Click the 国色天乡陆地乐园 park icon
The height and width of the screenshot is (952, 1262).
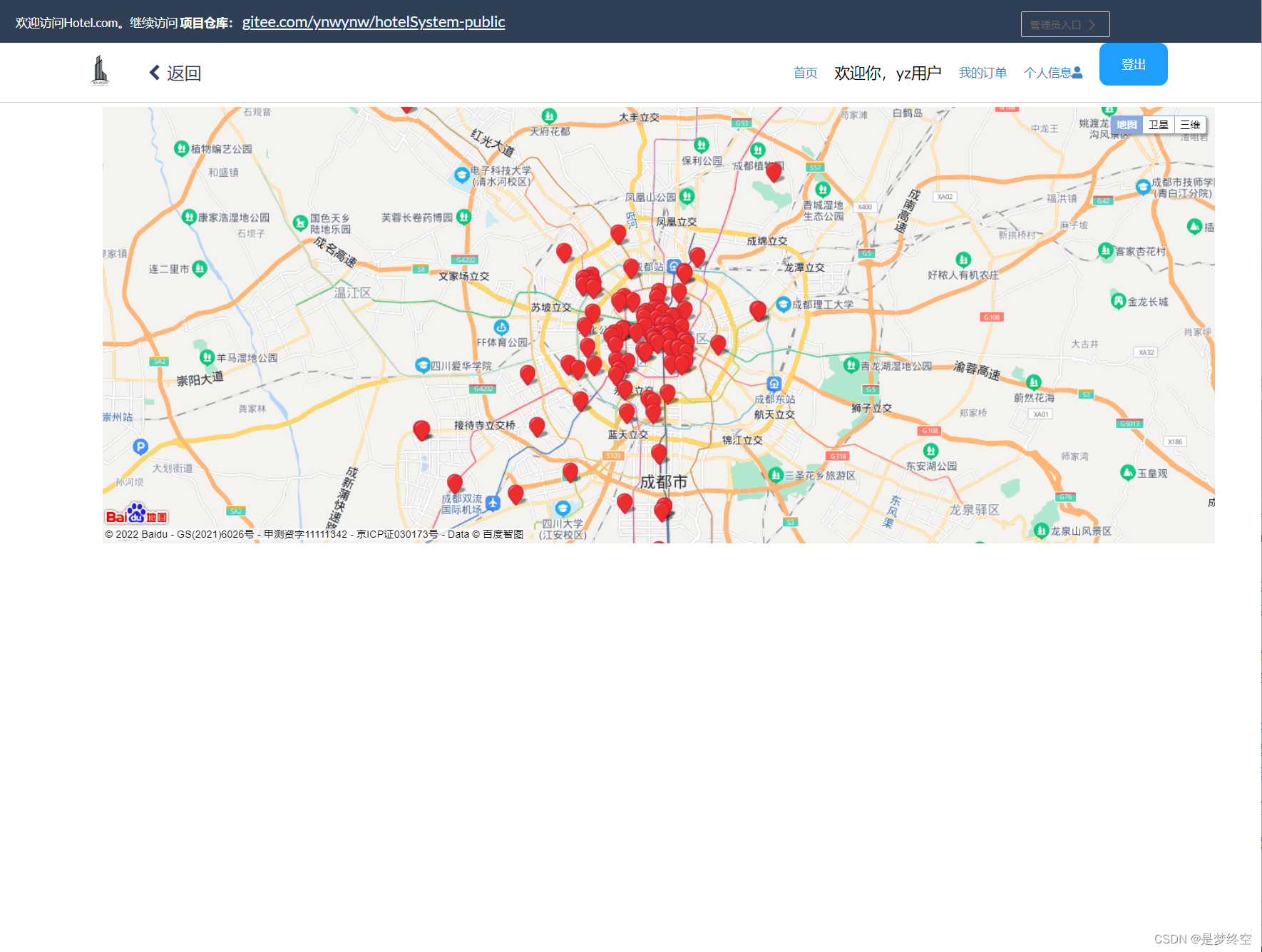[300, 222]
